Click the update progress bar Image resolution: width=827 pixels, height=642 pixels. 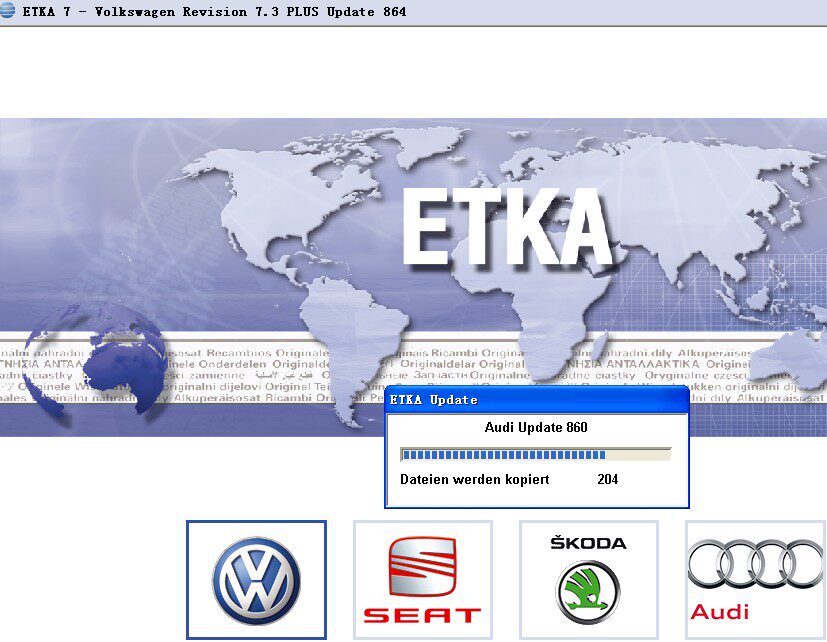[536, 454]
